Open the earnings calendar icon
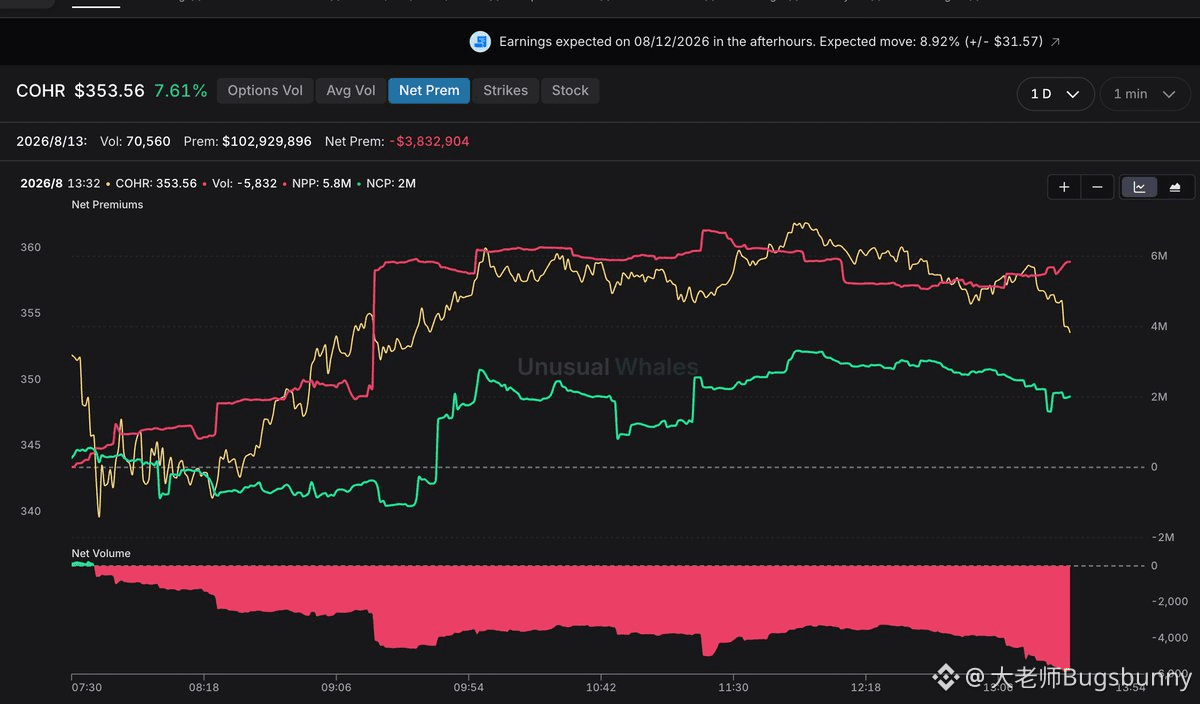Image resolution: width=1200 pixels, height=704 pixels. click(x=480, y=42)
